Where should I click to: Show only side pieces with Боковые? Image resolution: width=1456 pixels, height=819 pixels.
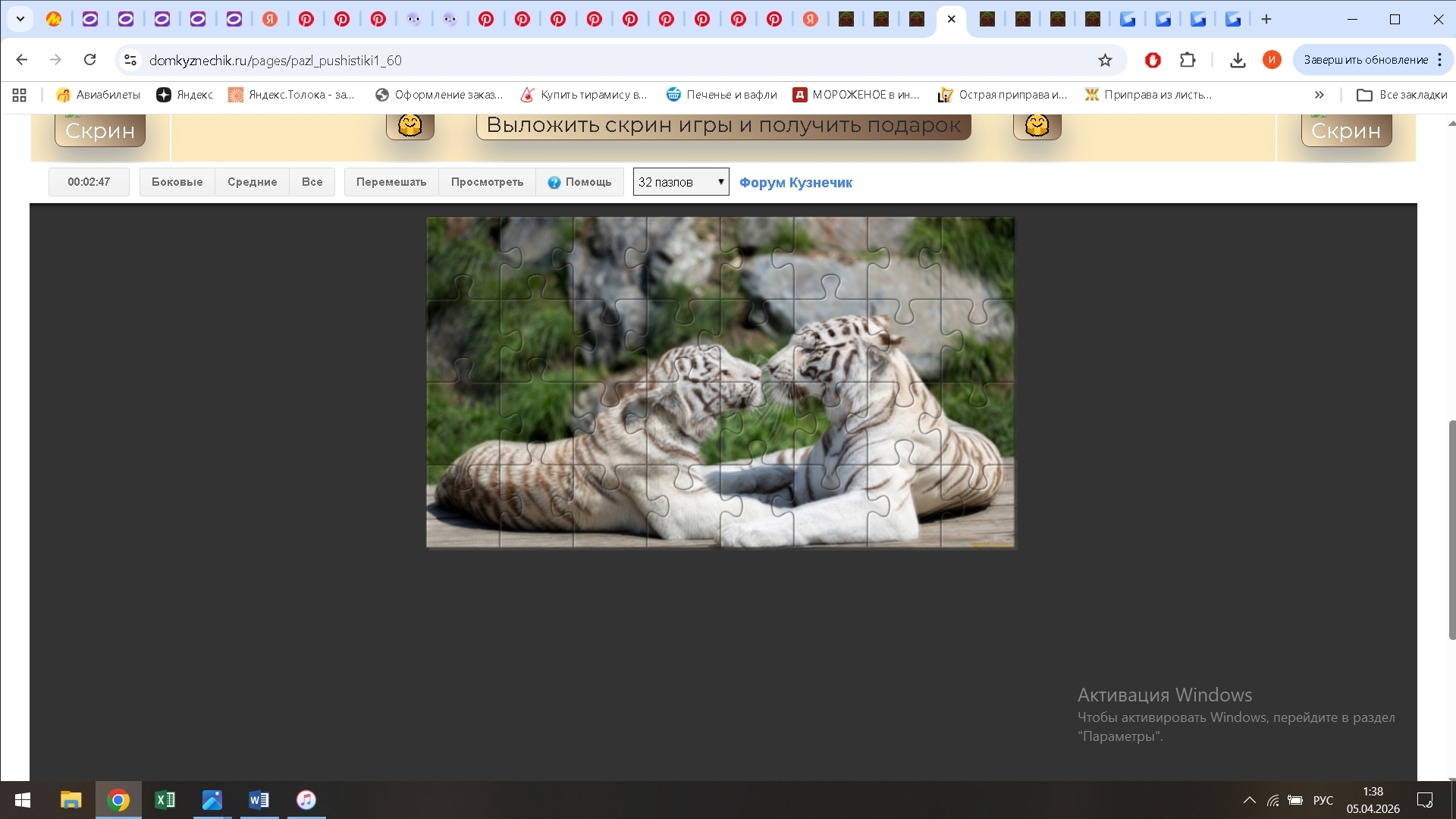pos(177,182)
